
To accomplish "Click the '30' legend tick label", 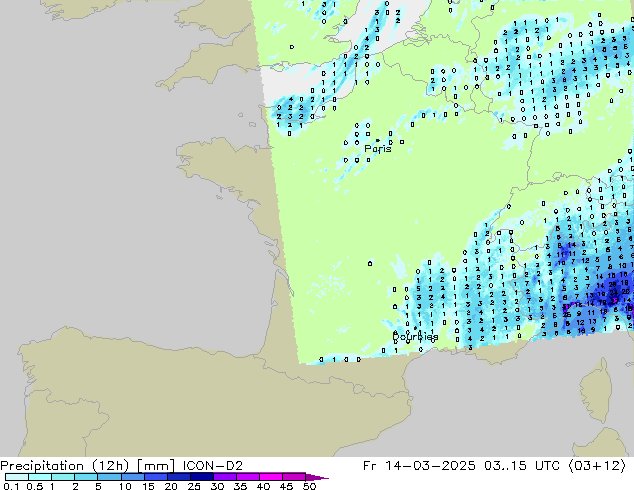I will tap(217, 486).
